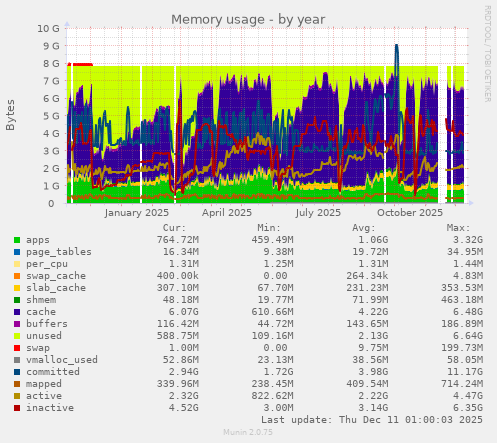Viewport: 497px width, 443px height.
Task: Click the '1 G' axis label
Action: (51, 186)
